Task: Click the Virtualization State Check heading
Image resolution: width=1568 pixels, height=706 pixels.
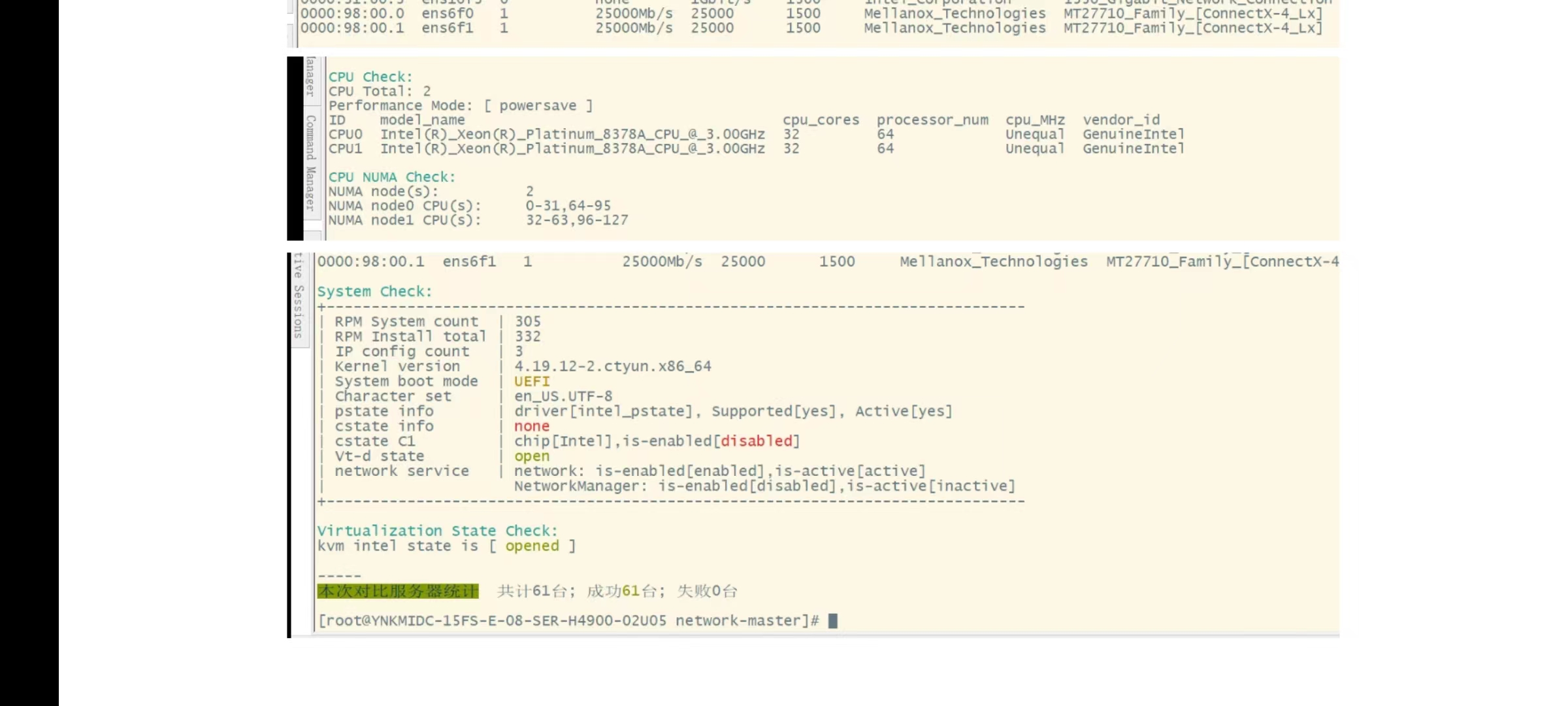Action: 437,531
